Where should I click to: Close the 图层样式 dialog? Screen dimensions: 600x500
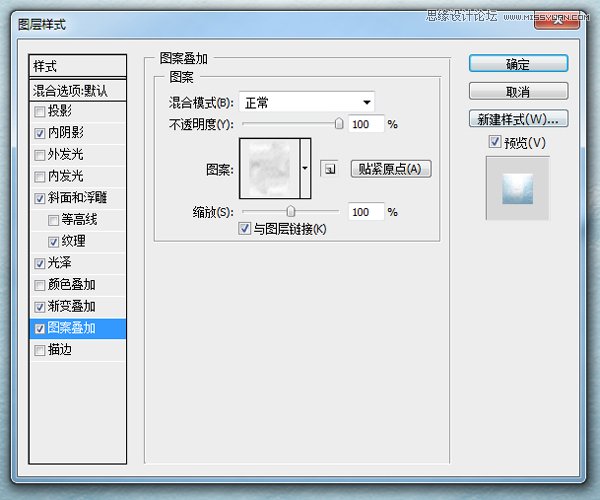558,21
